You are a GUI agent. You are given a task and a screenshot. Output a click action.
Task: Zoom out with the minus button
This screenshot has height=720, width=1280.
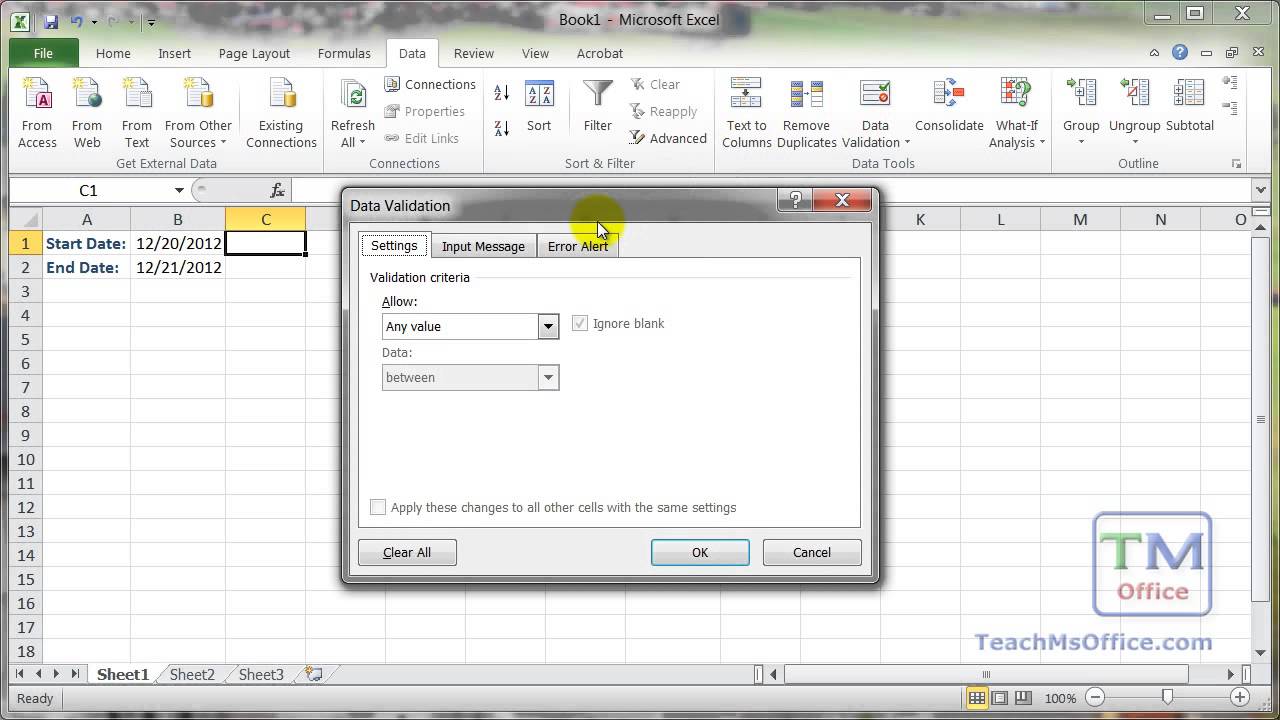1095,698
